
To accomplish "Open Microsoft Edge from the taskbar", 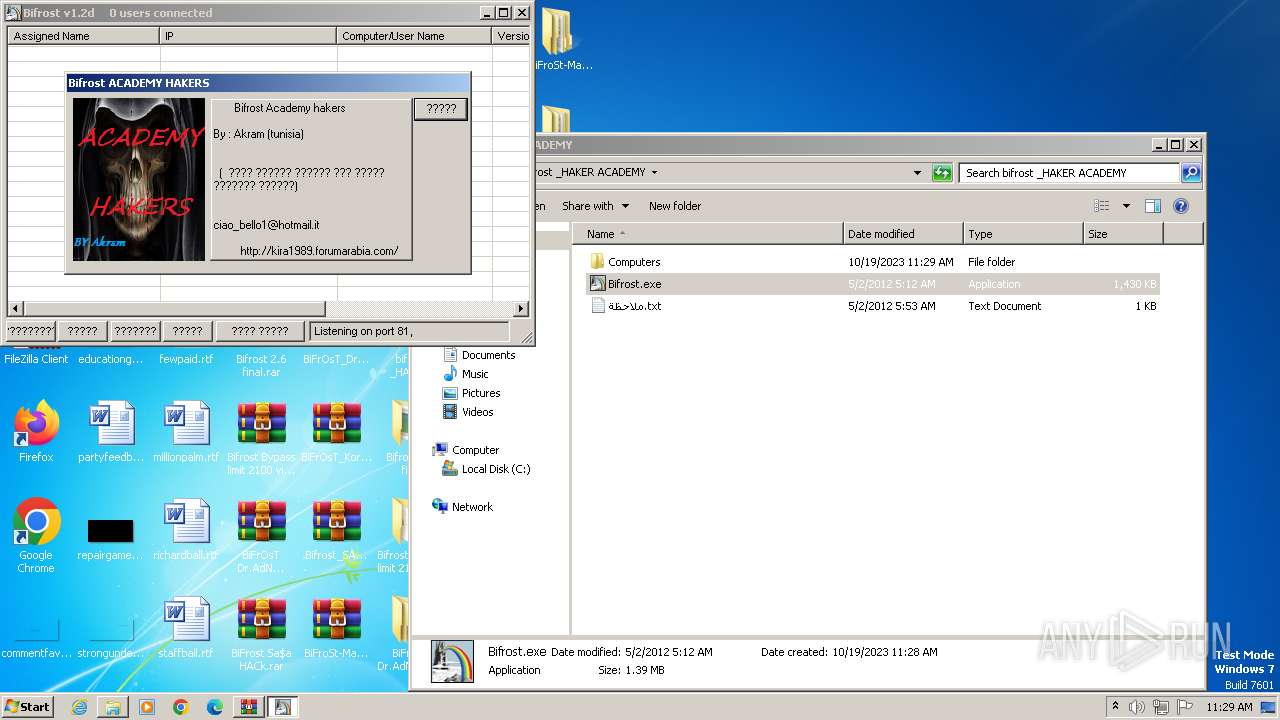I will [x=214, y=707].
